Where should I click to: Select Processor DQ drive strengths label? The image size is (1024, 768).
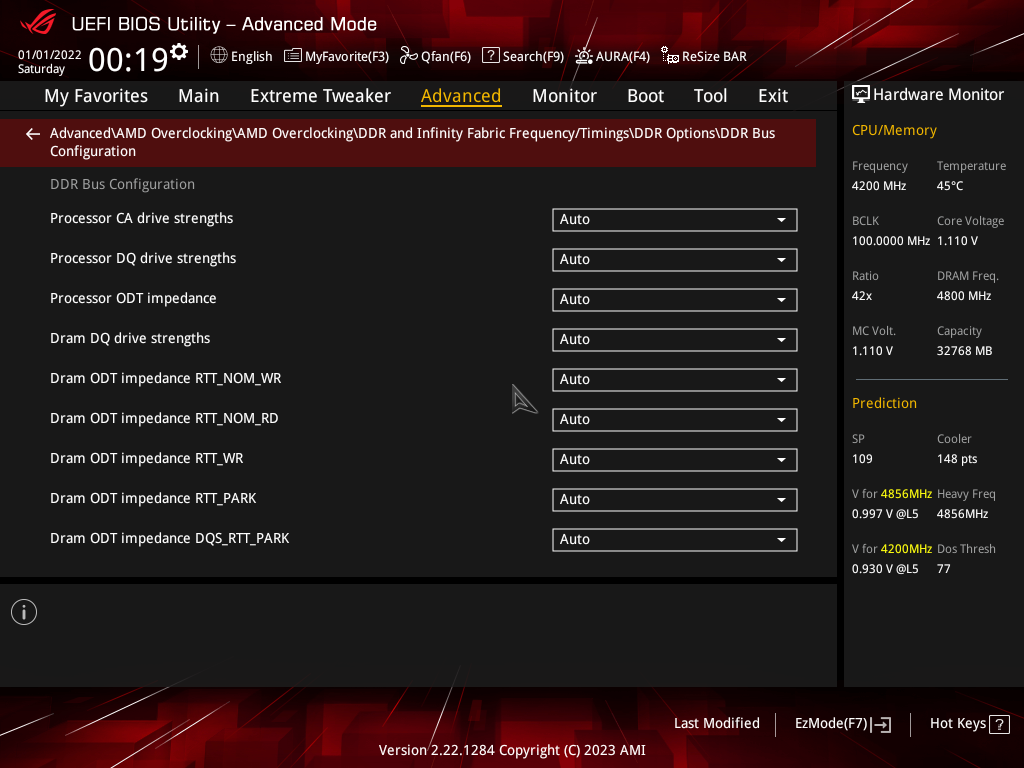click(143, 258)
